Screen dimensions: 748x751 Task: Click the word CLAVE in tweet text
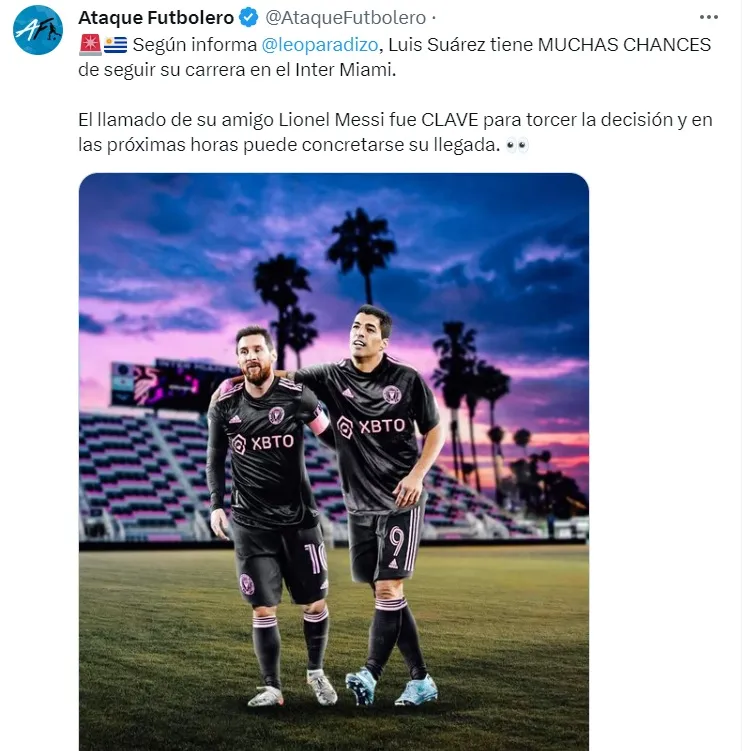pyautogui.click(x=450, y=119)
